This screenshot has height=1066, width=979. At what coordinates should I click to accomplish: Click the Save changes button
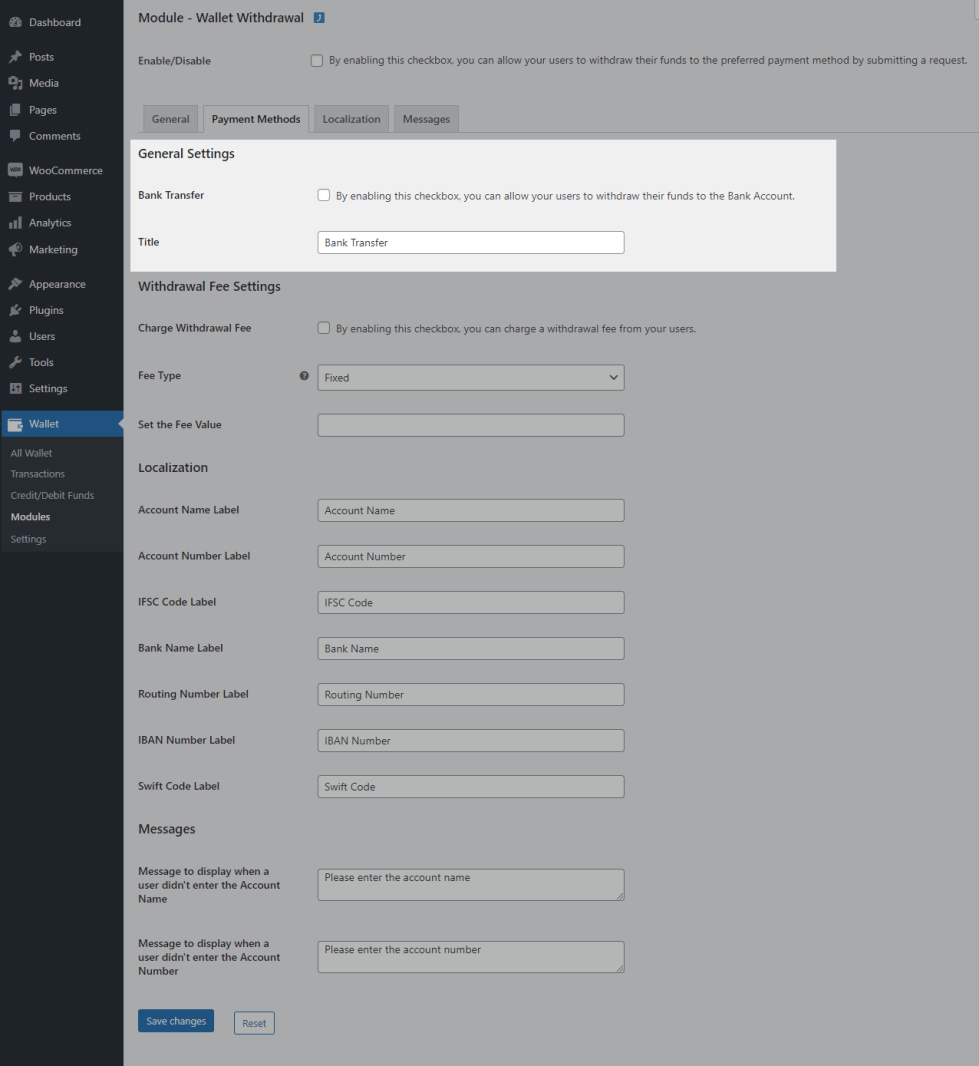pos(176,1021)
